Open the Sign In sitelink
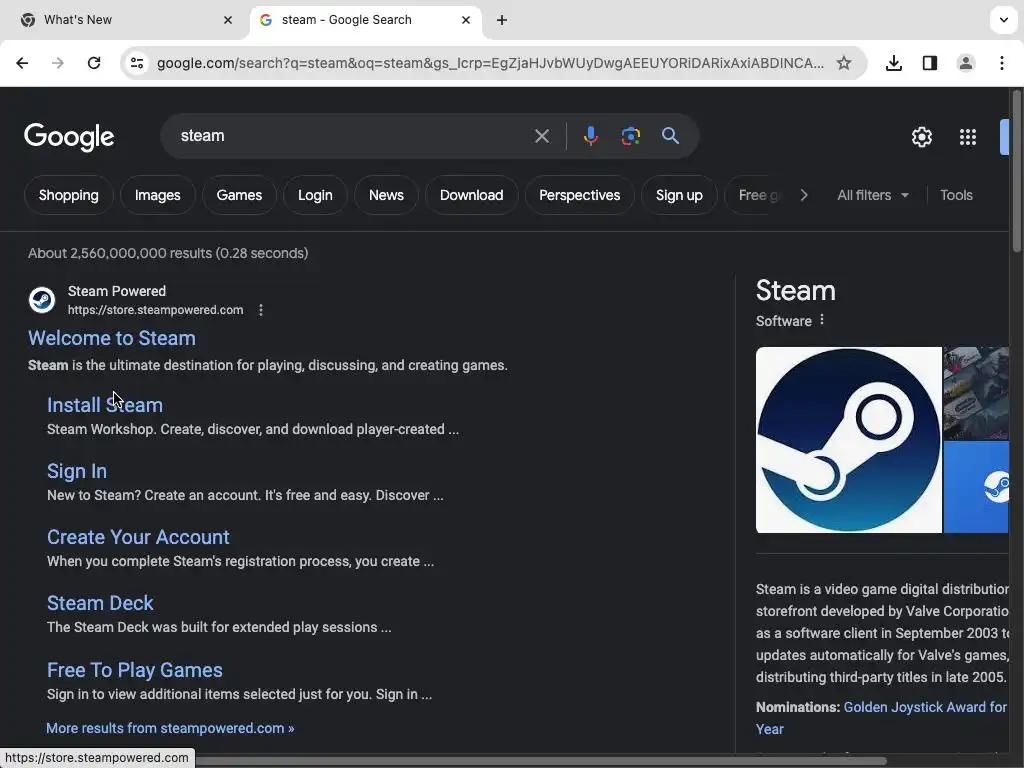Viewport: 1024px width, 768px height. [x=76, y=471]
